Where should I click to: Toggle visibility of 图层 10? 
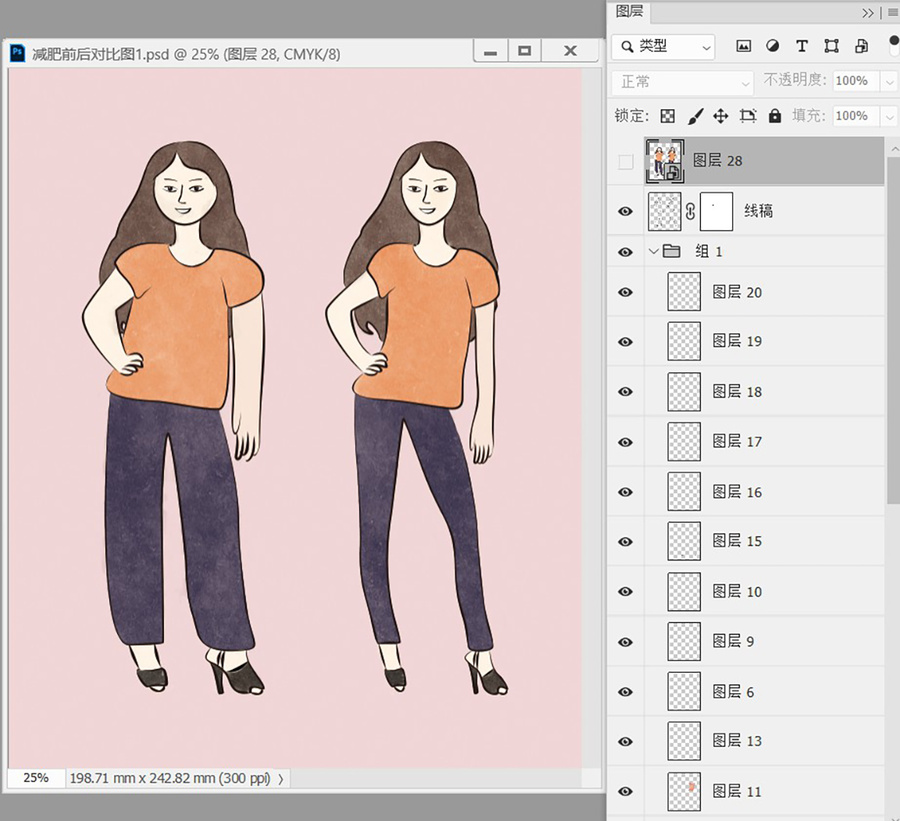[626, 591]
